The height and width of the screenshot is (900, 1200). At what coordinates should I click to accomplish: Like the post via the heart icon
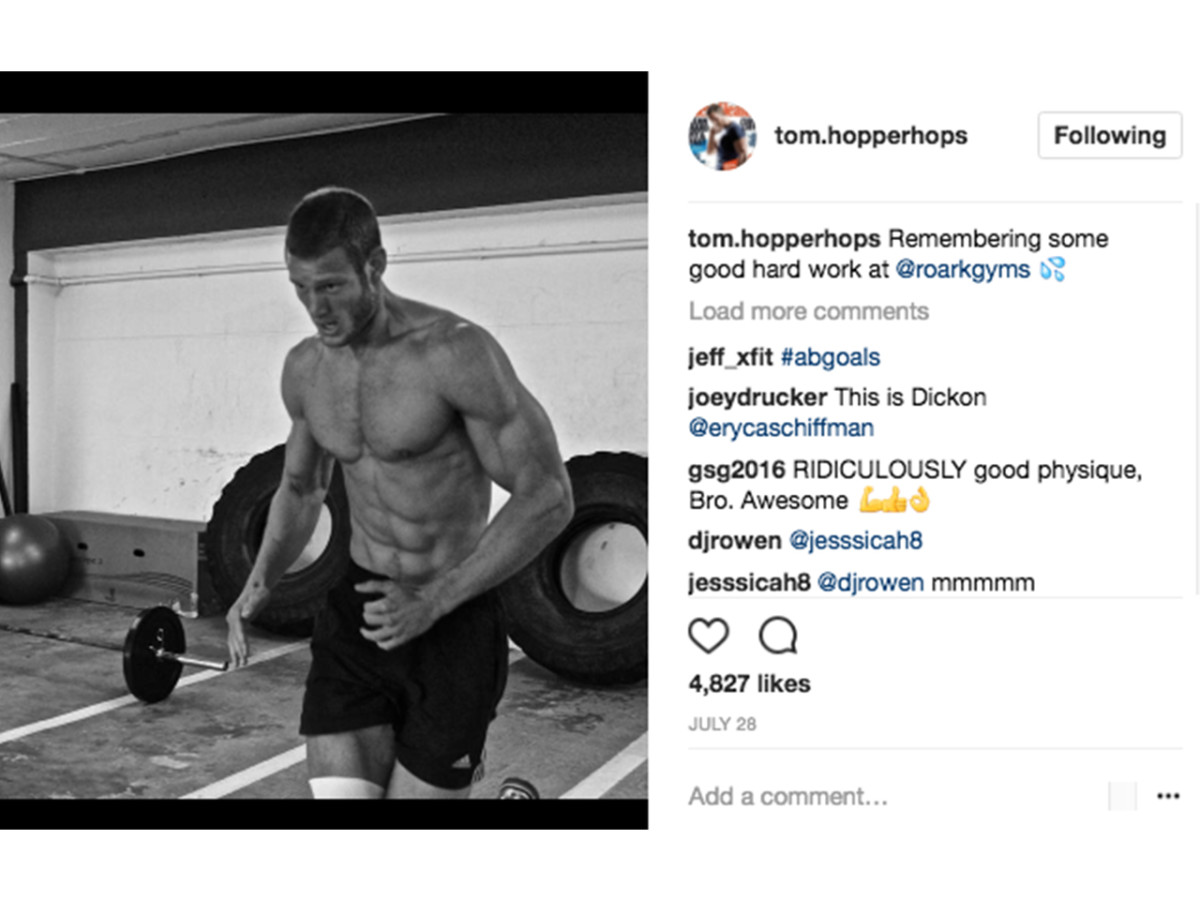click(710, 636)
